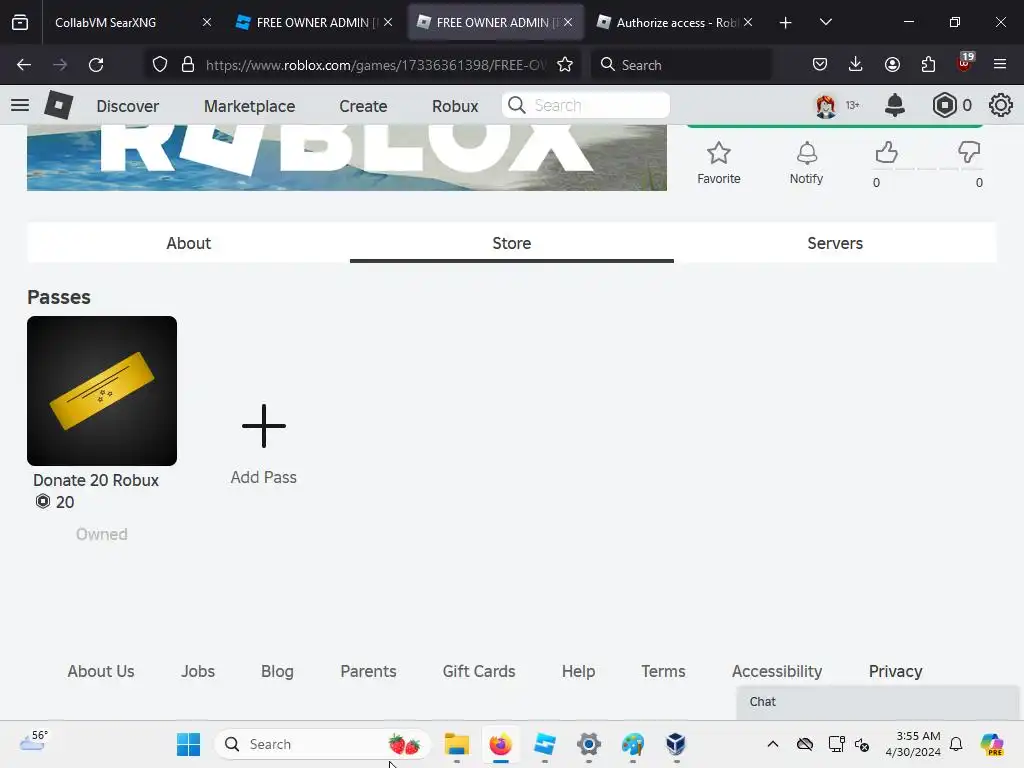Open a new browser tab

(x=786, y=23)
